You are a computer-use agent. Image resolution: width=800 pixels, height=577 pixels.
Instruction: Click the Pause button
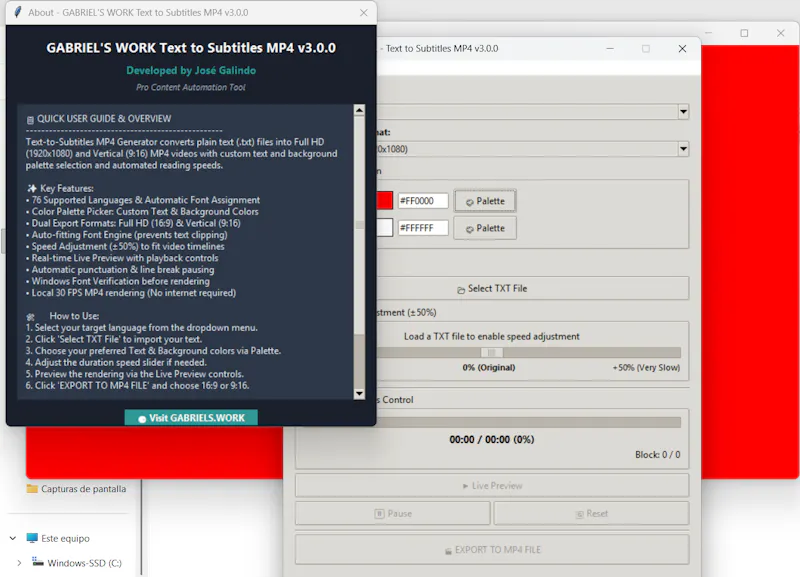point(392,513)
